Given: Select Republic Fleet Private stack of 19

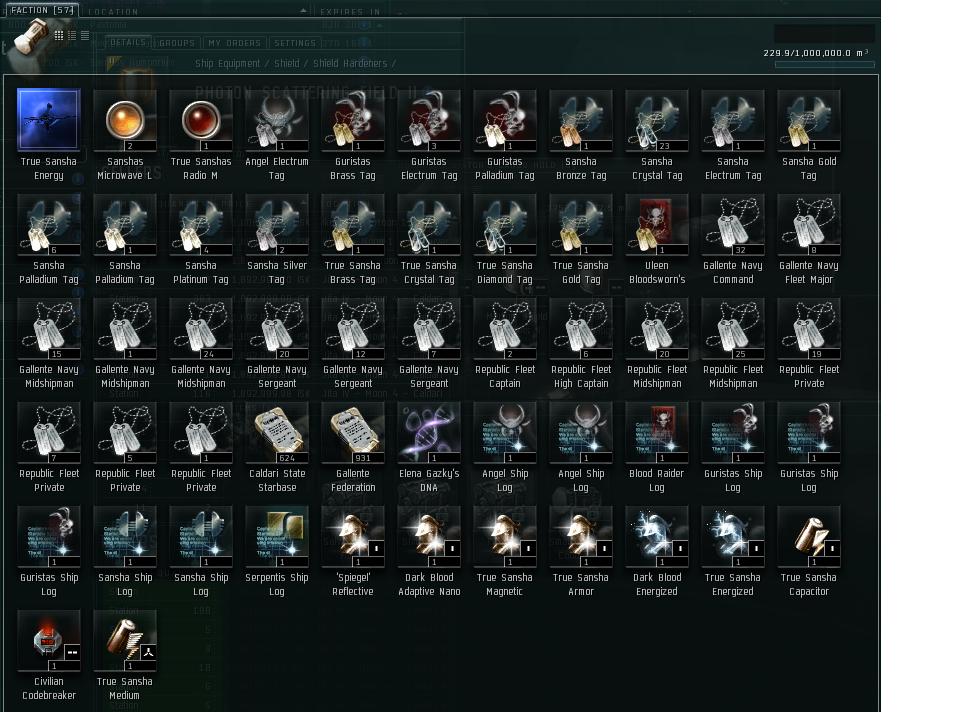Looking at the screenshot, I should pos(809,328).
